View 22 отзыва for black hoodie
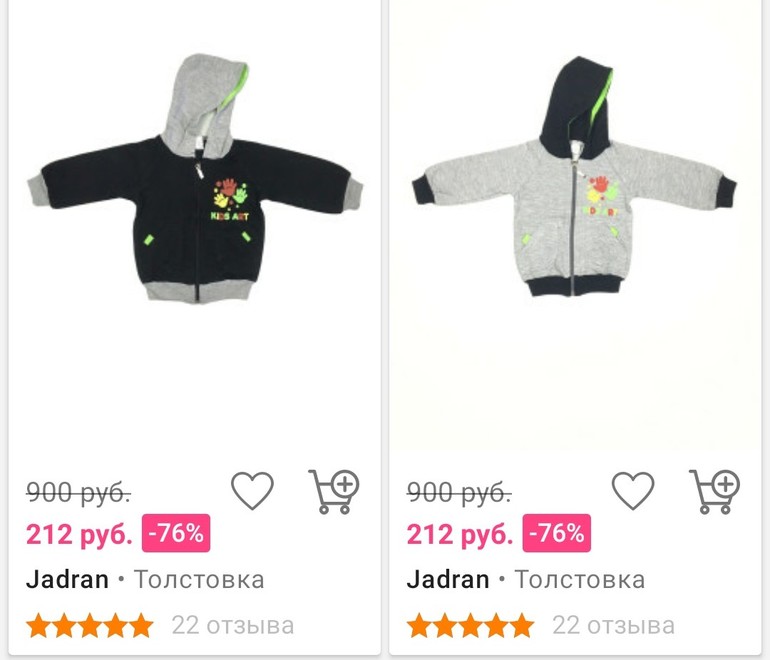Viewport: 770px width, 660px height. click(233, 626)
